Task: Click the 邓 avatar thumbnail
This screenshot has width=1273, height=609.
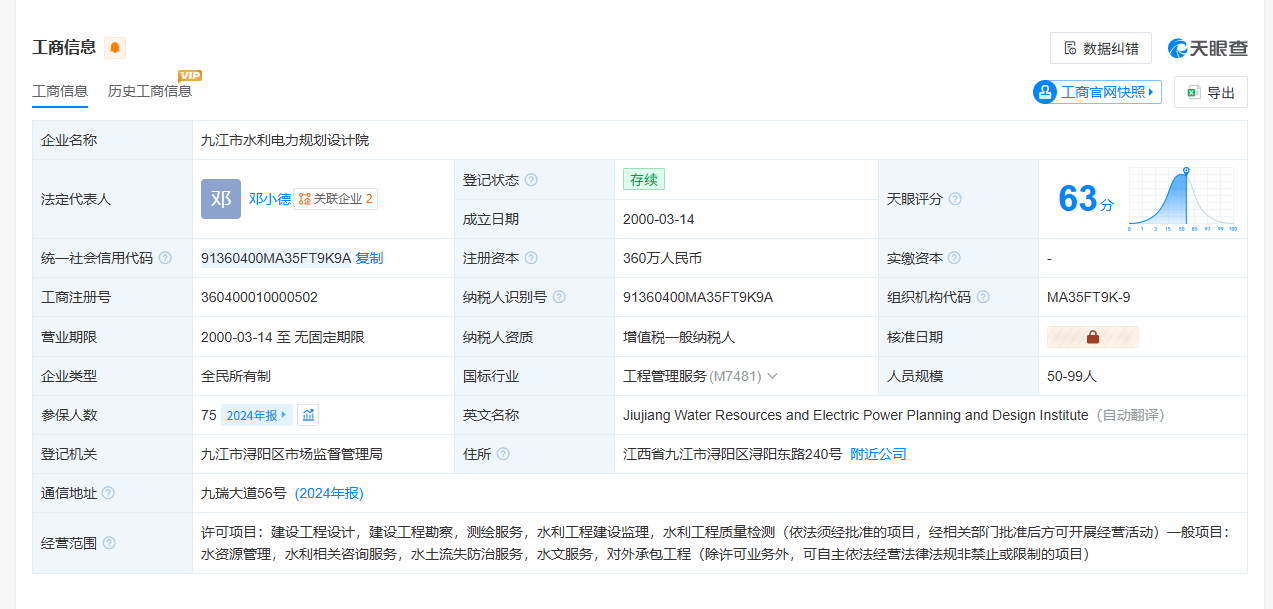Action: (221, 199)
